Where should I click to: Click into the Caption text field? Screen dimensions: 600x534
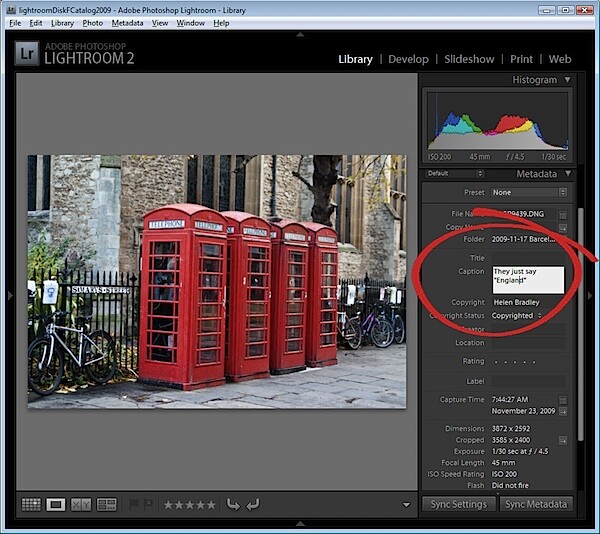coord(528,280)
